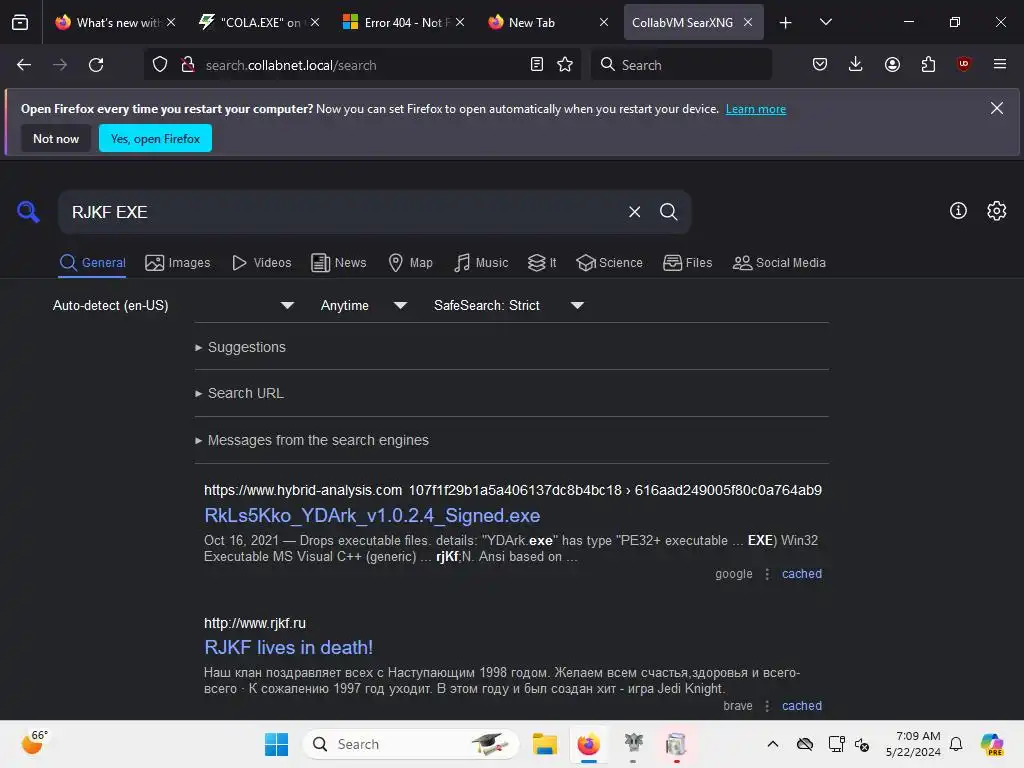1024x768 pixels.
Task: Go back to the previous page
Action: coord(24,65)
